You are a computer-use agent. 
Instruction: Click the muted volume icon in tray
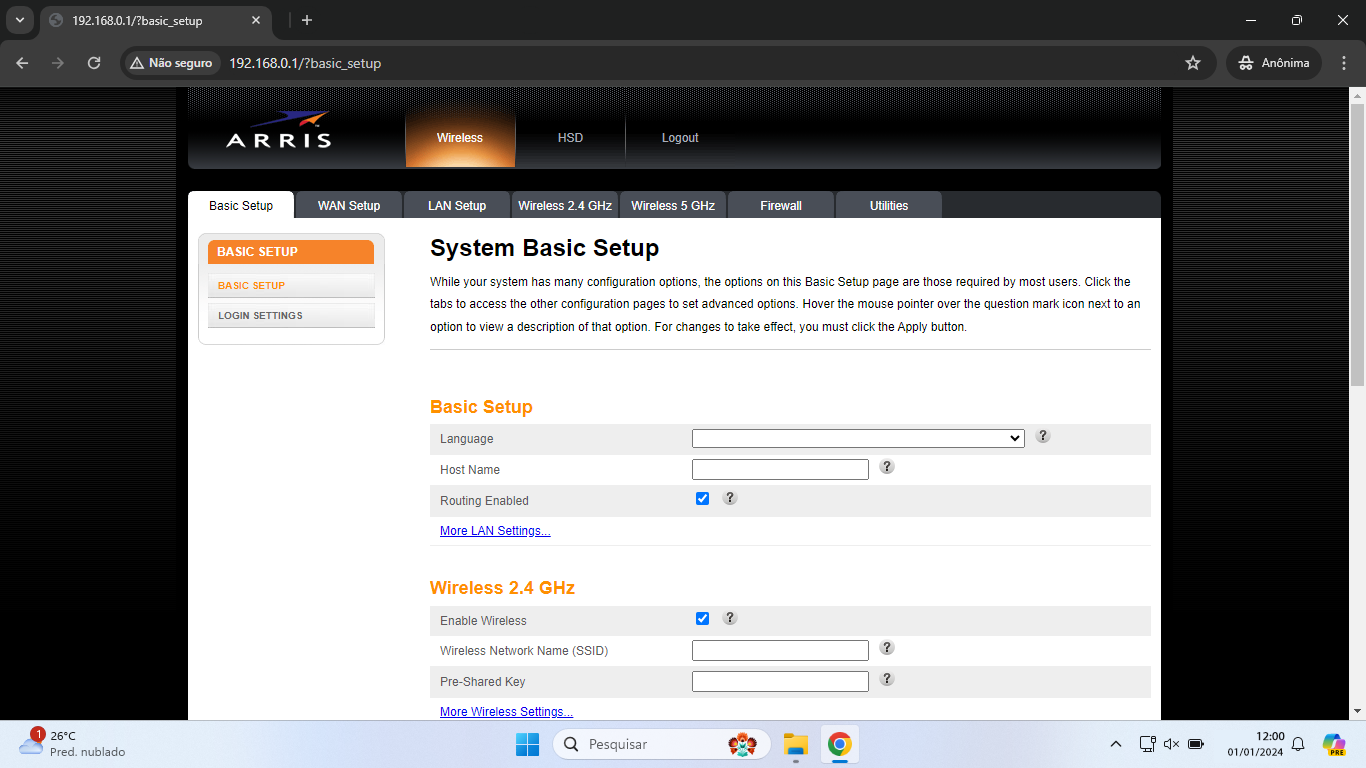(1171, 744)
